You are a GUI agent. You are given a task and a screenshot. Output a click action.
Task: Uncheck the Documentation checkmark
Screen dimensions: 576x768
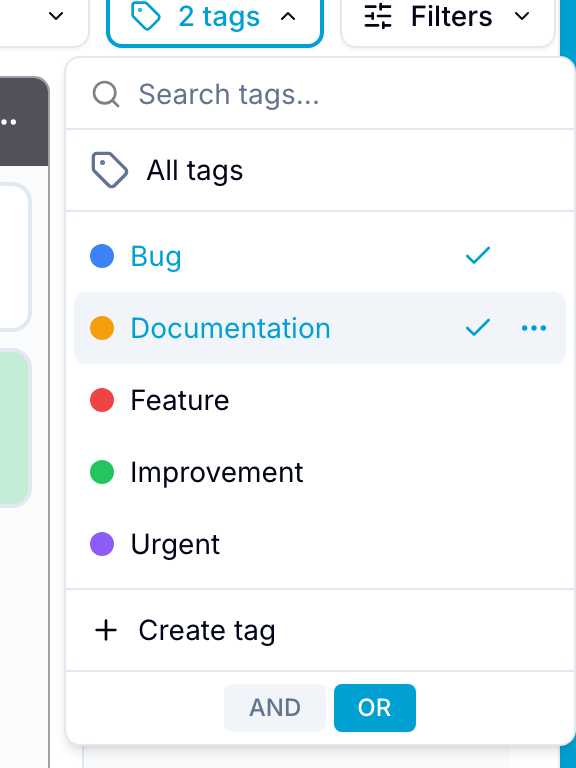pyautogui.click(x=478, y=328)
